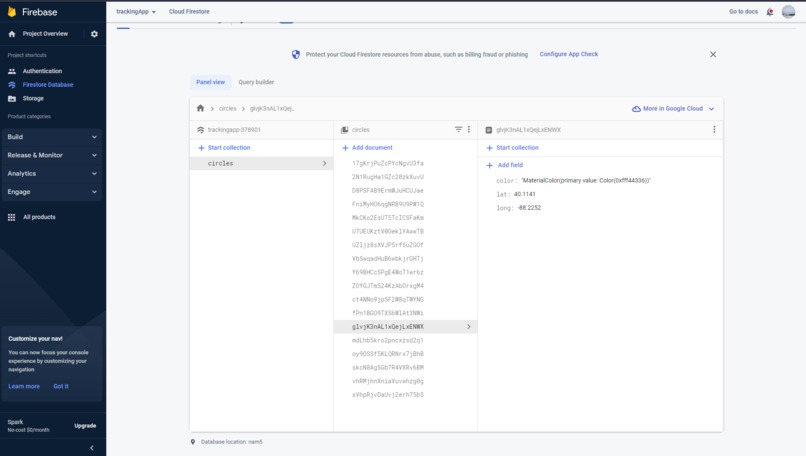
Task: Open Authentication from project shortcuts
Action: tap(42, 71)
